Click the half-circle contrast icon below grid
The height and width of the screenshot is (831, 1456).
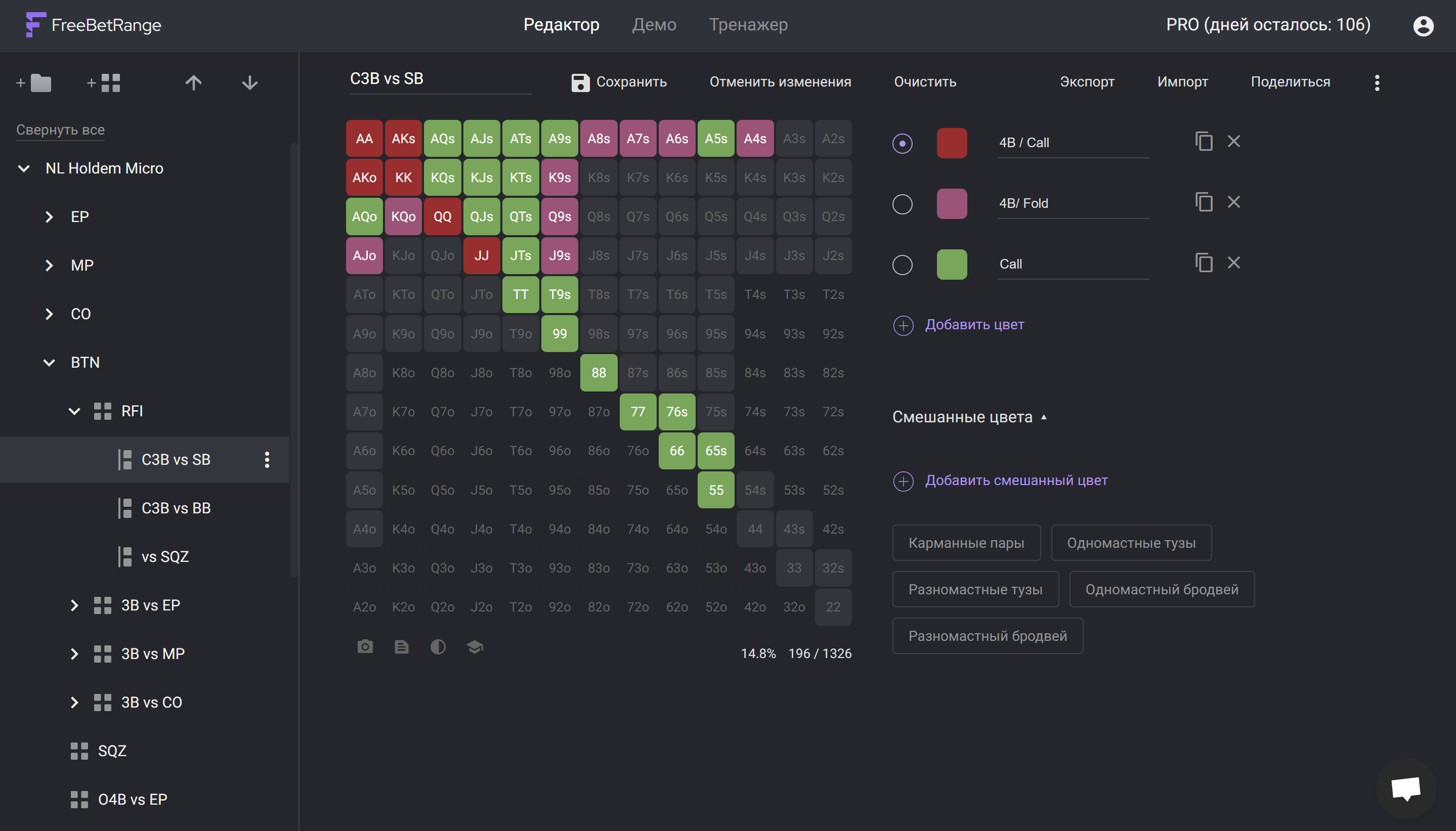click(438, 647)
